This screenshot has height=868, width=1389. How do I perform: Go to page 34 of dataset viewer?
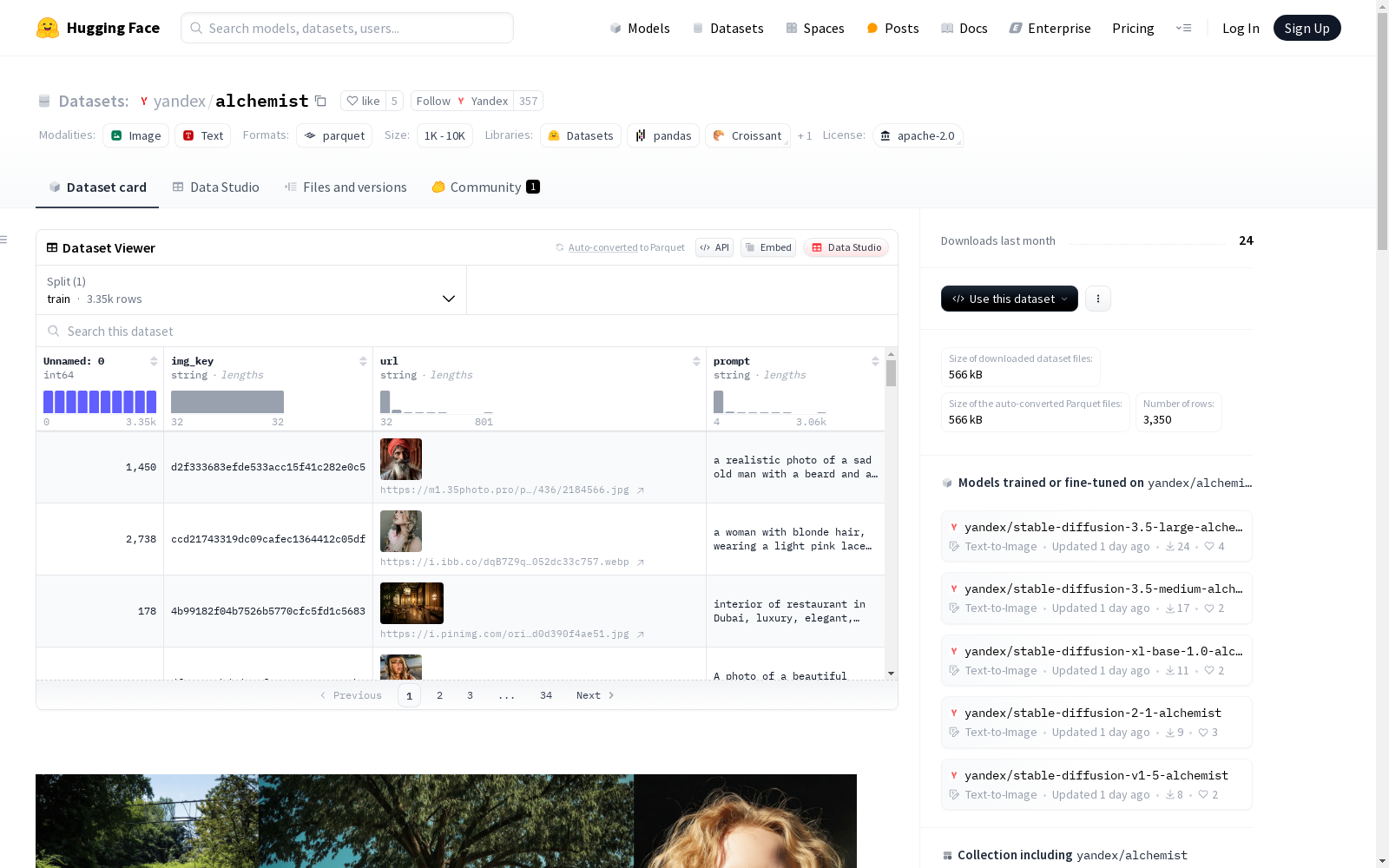546,695
